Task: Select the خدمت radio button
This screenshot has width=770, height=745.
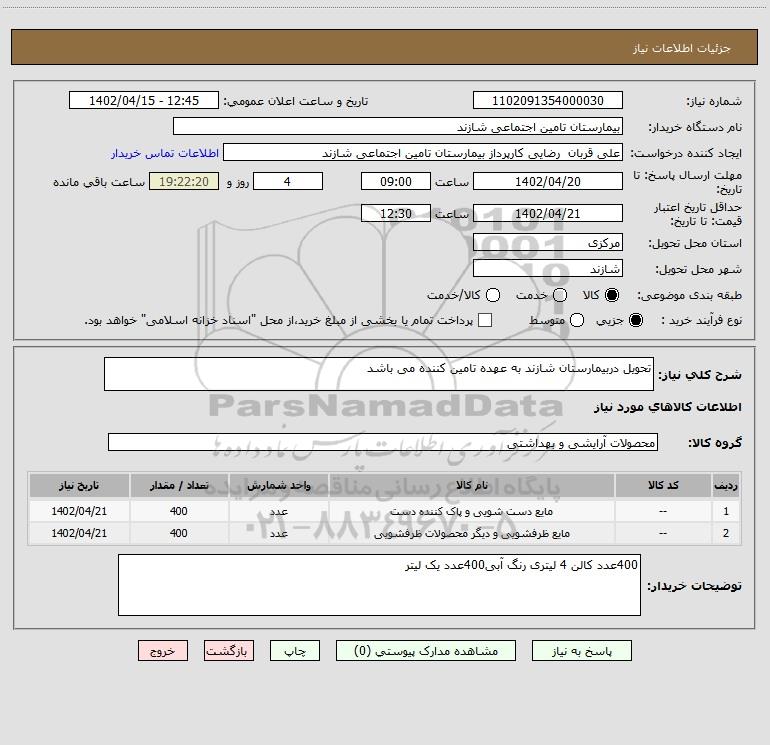Action: point(560,295)
